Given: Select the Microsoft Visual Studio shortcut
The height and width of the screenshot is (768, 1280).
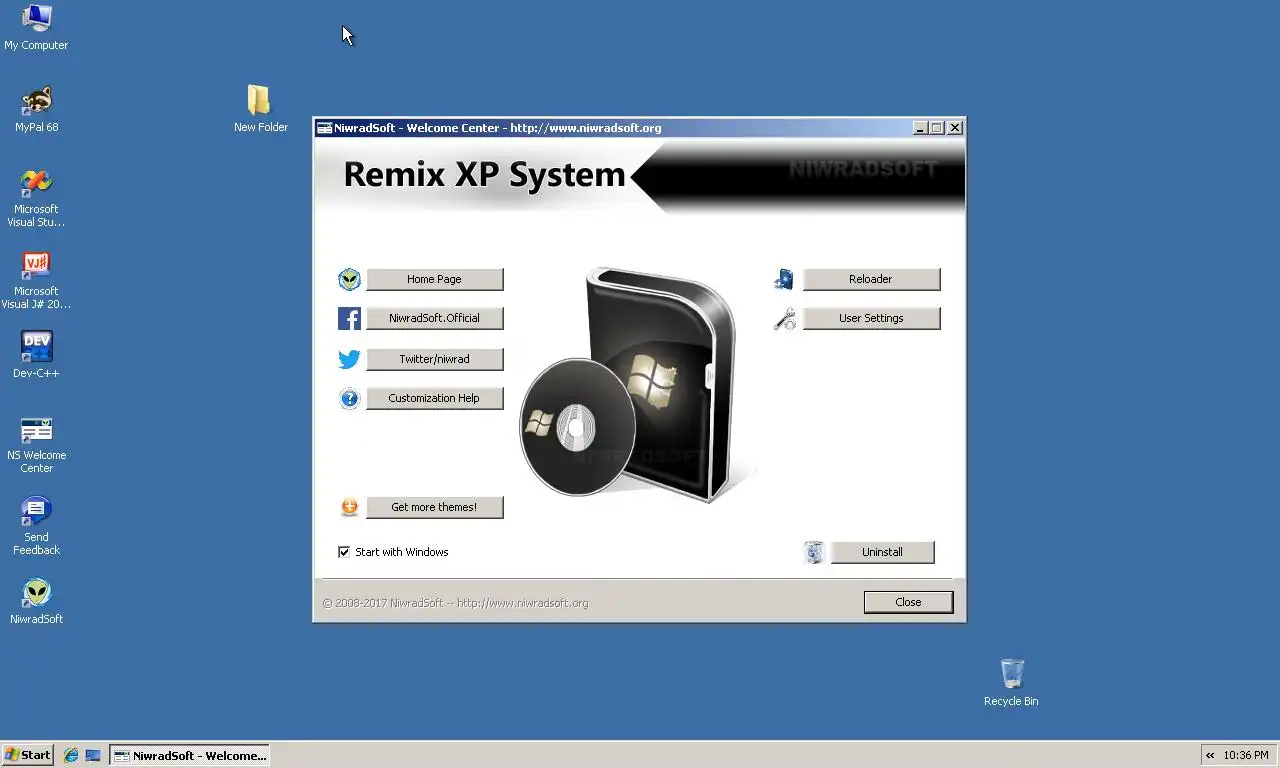Looking at the screenshot, I should [x=36, y=182].
